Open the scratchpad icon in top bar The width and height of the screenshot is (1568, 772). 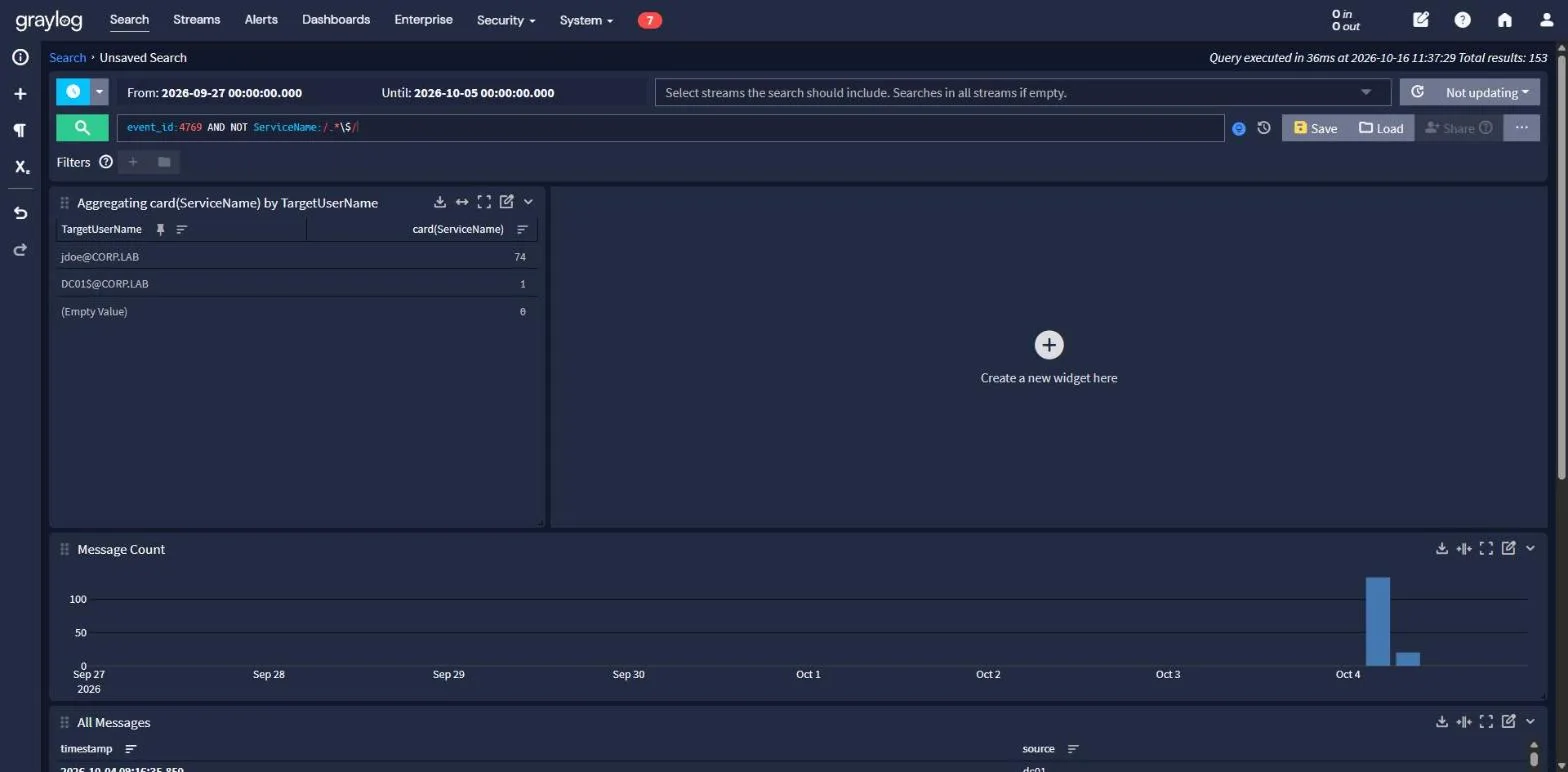[1420, 20]
